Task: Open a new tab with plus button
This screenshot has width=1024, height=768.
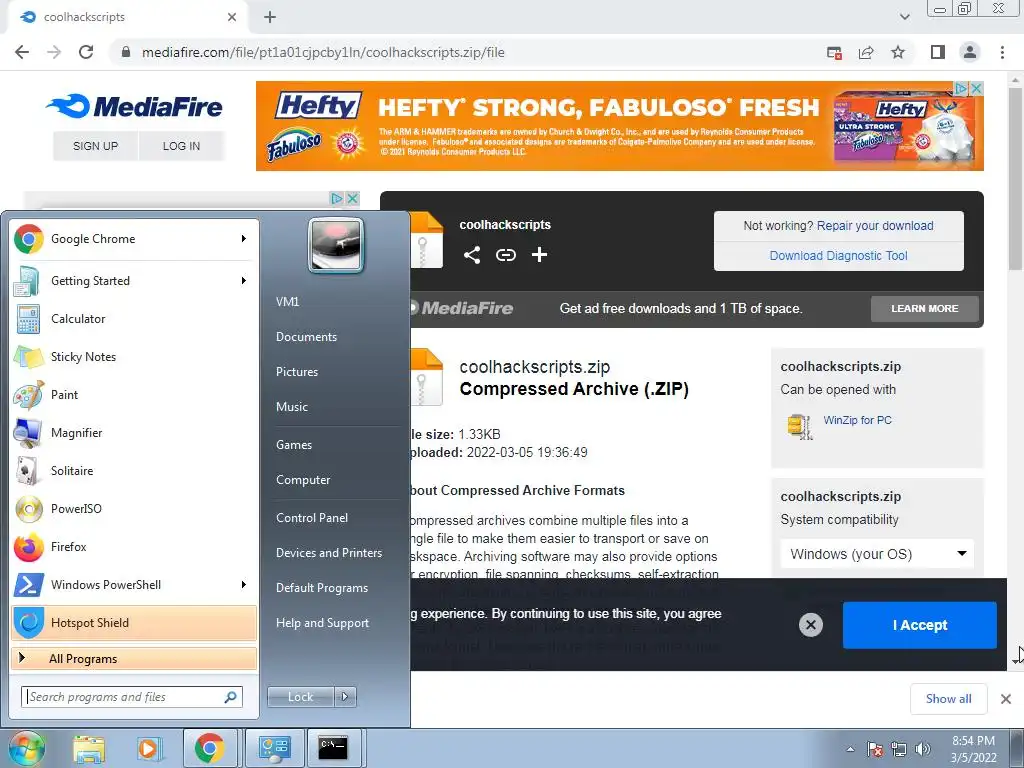Action: [270, 17]
